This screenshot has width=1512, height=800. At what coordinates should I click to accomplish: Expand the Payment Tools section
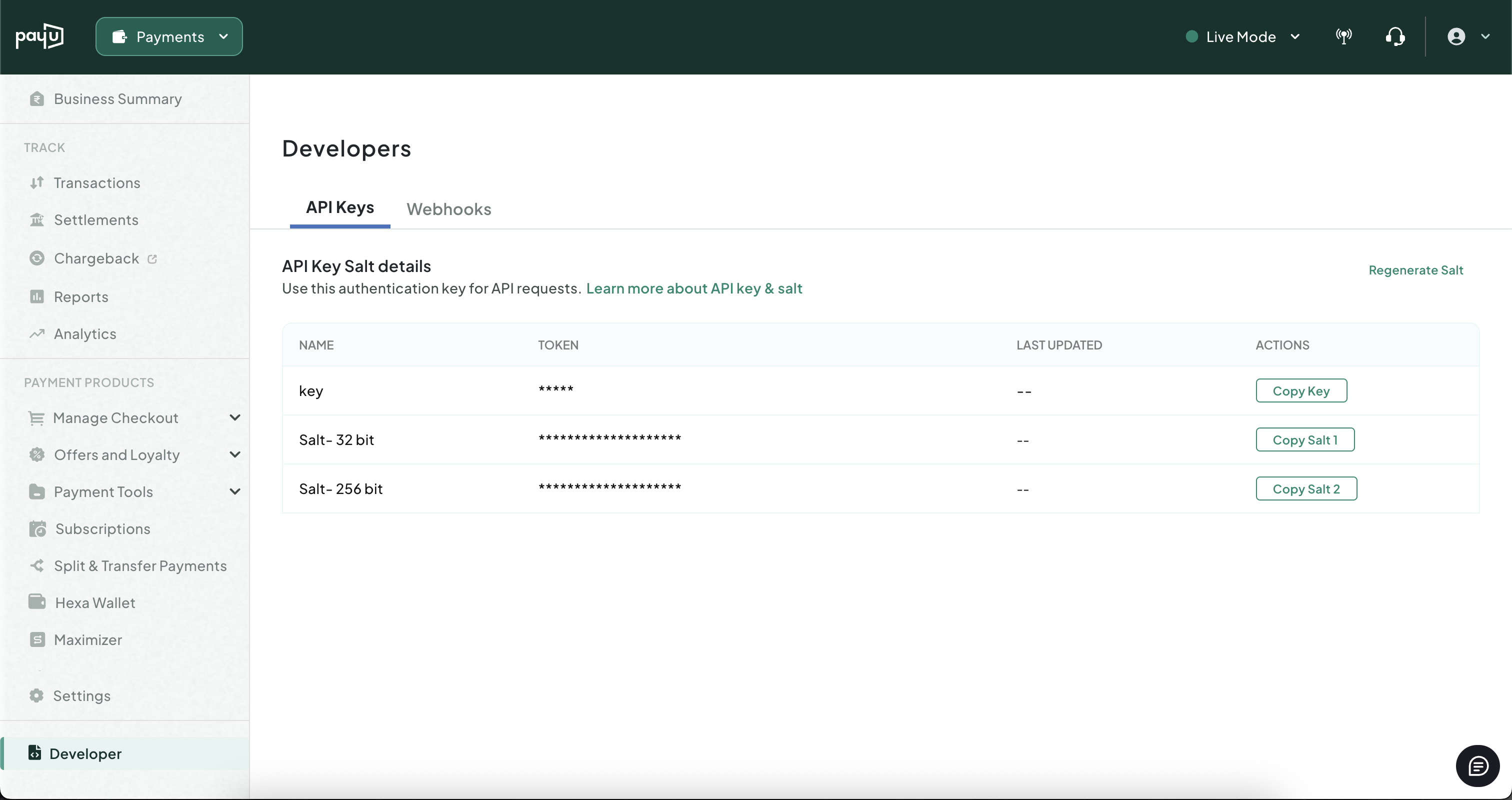[x=235, y=492]
